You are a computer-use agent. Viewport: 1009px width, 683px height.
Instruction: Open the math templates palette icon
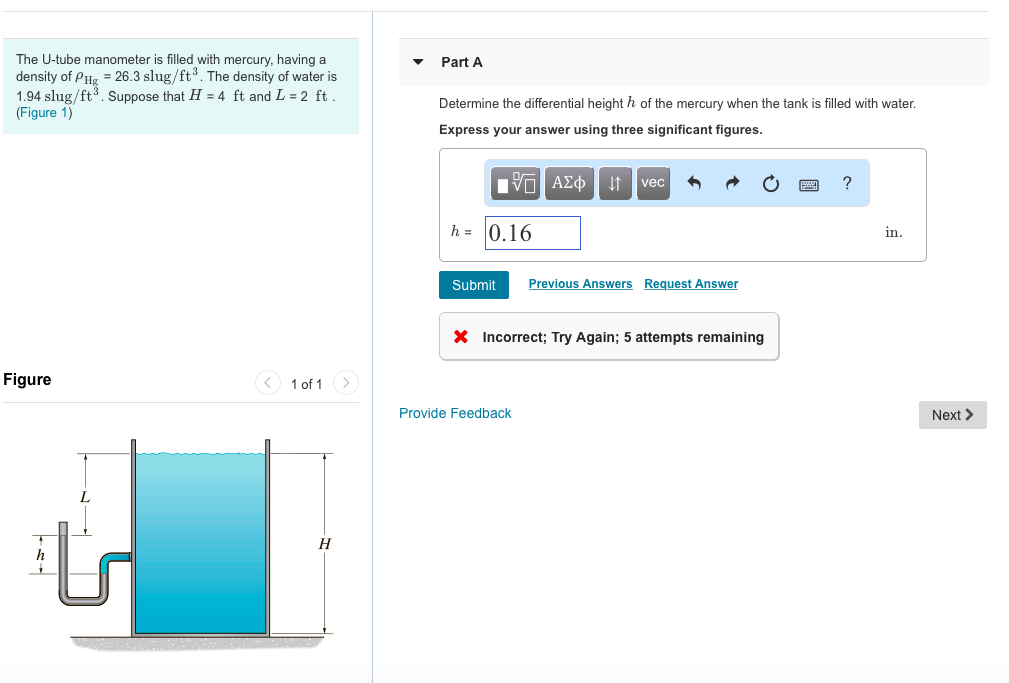514,183
